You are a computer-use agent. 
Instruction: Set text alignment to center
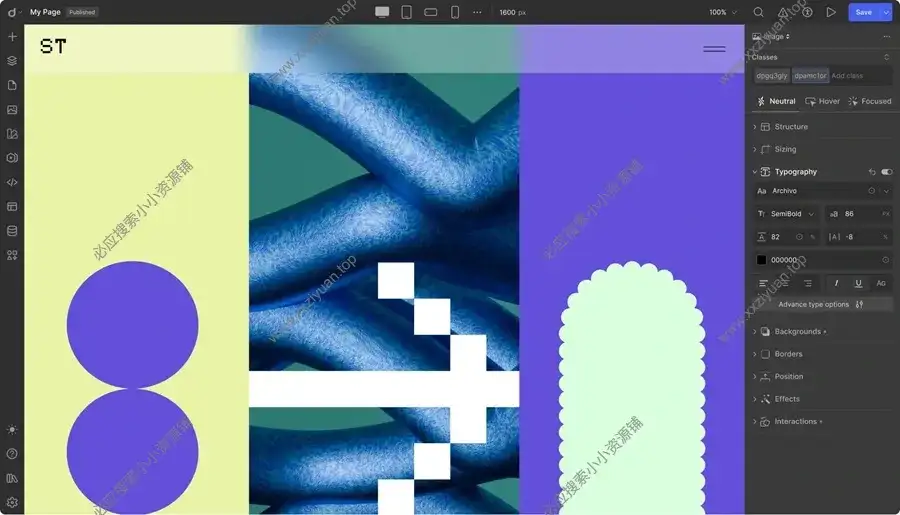coord(785,283)
